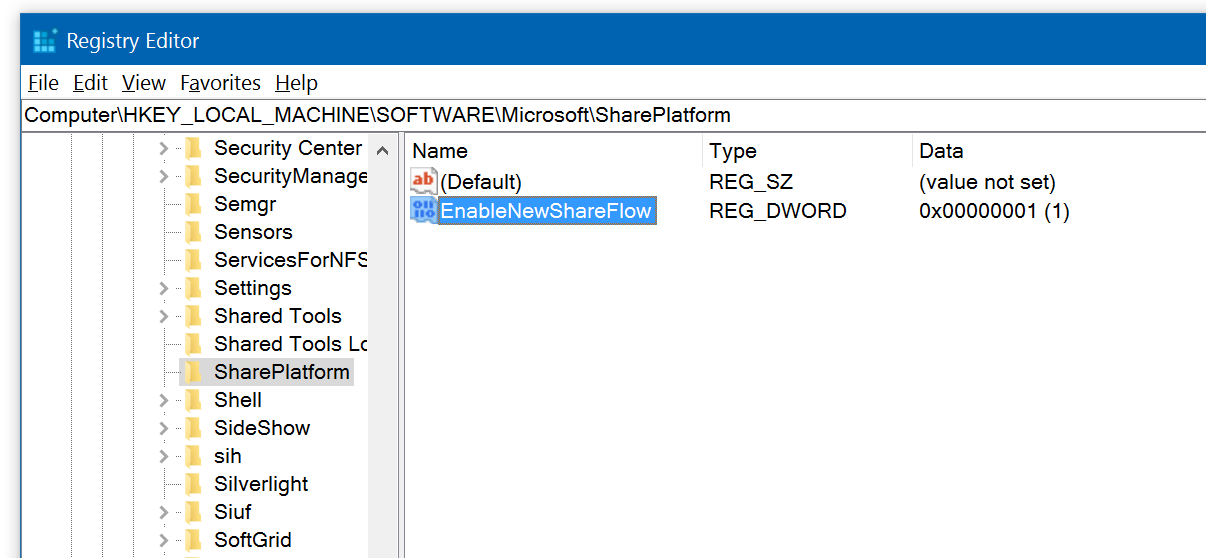
Task: Click the registry path address bar
Action: coord(613,114)
